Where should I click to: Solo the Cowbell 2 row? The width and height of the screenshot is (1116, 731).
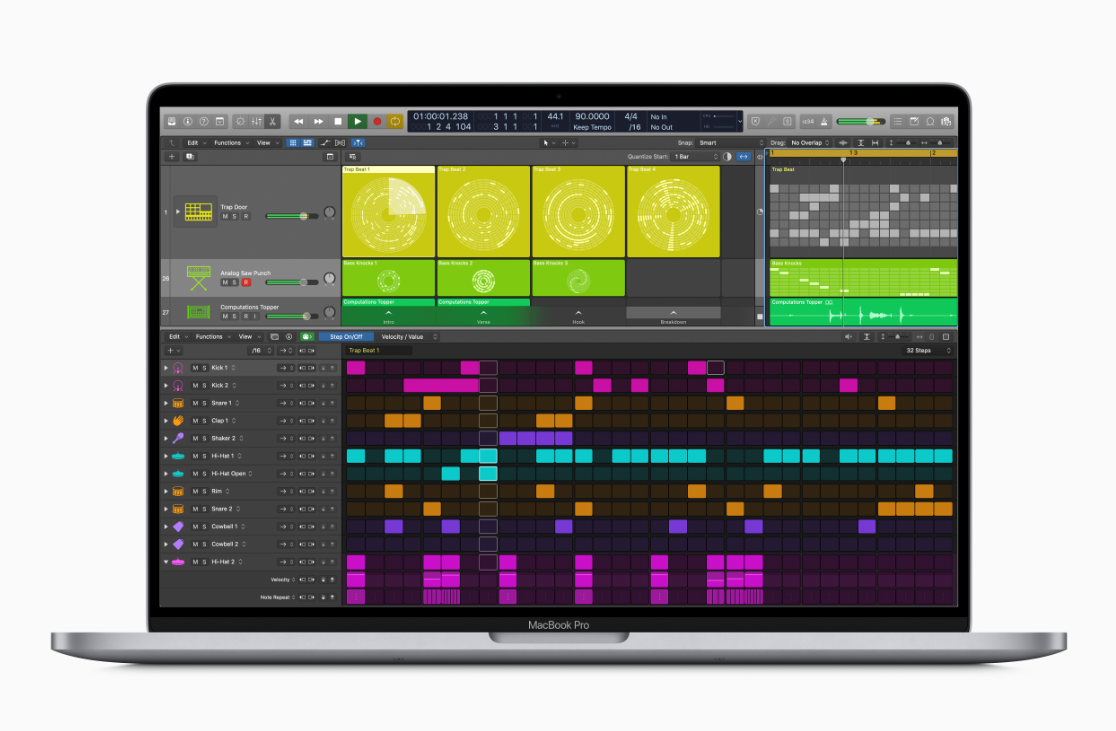pyautogui.click(x=204, y=545)
